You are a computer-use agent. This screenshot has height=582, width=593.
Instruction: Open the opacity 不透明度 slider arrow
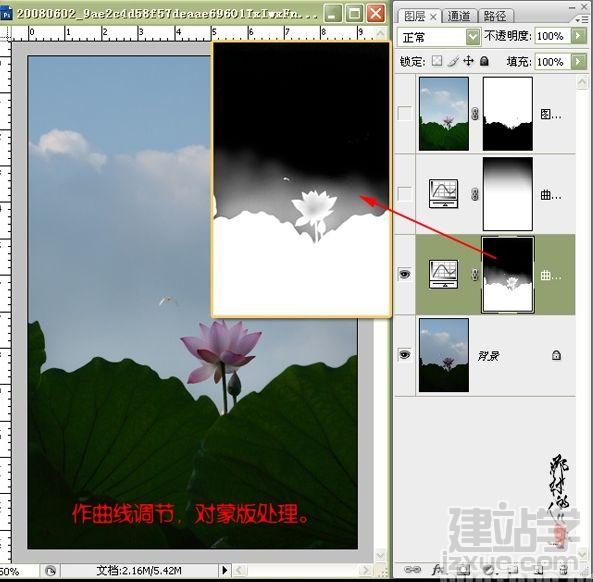click(x=578, y=36)
